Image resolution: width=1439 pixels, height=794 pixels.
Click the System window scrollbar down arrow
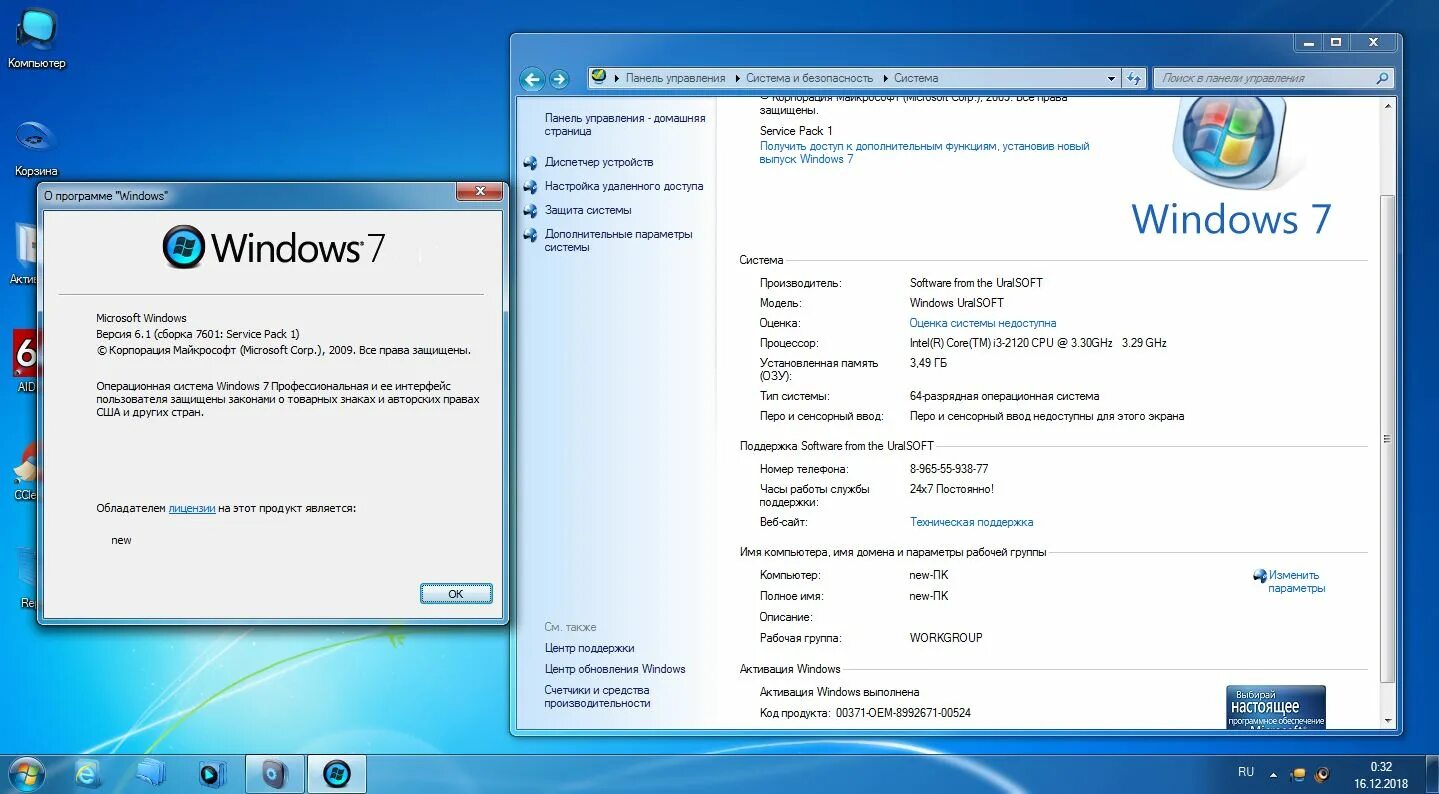[x=1387, y=720]
